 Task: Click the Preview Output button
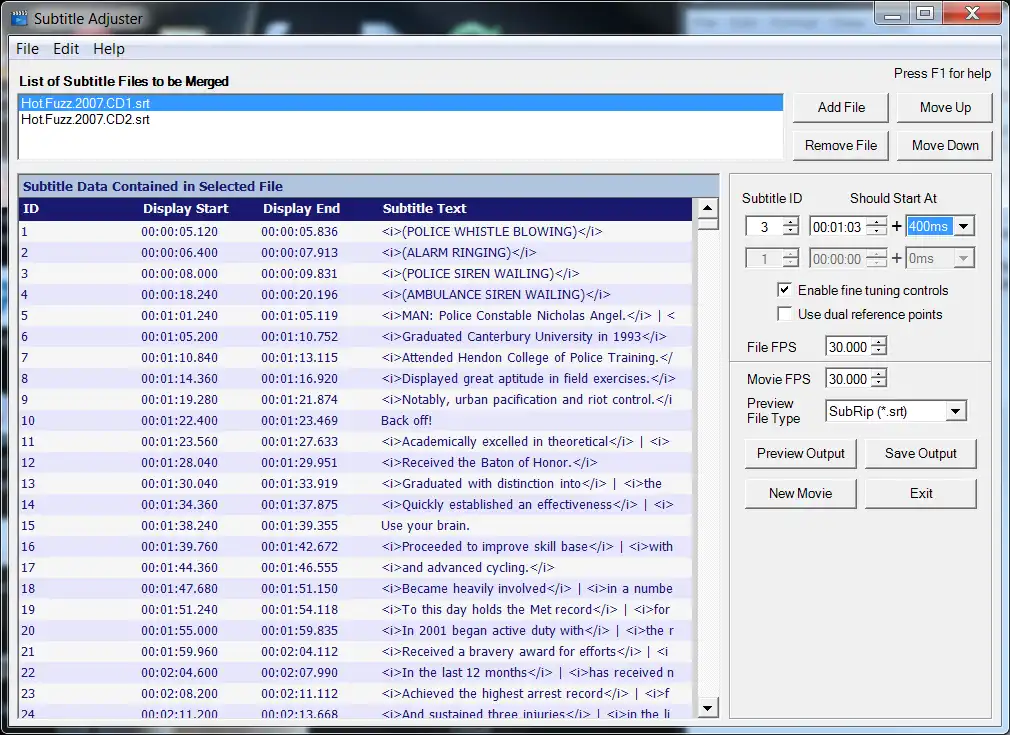[800, 453]
